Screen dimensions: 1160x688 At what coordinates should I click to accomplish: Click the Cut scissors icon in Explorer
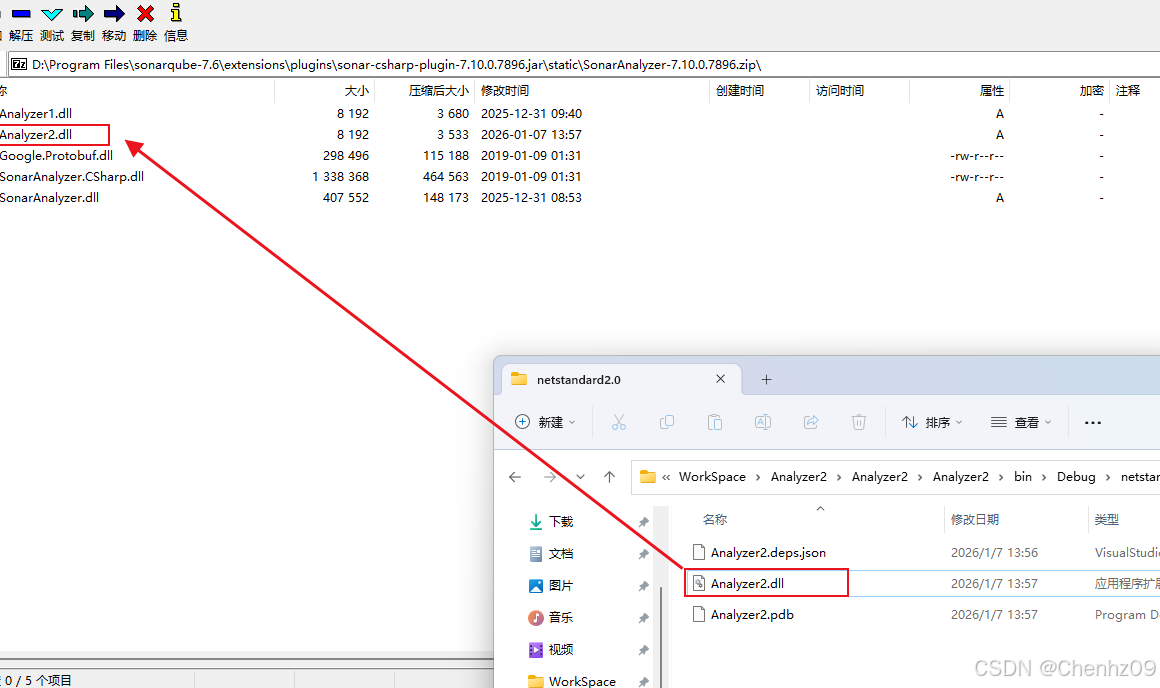tap(618, 422)
